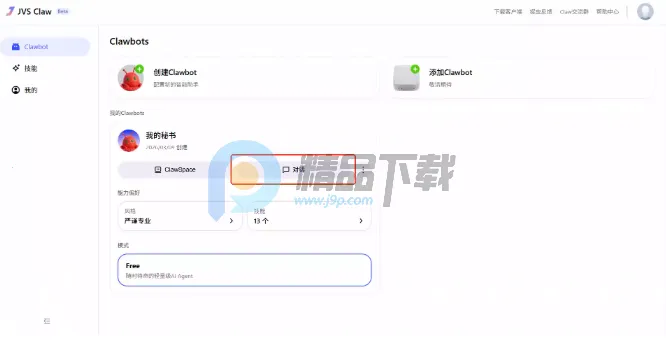The width and height of the screenshot is (666, 363).
Task: Open the 帮助中心 link
Action: point(607,11)
